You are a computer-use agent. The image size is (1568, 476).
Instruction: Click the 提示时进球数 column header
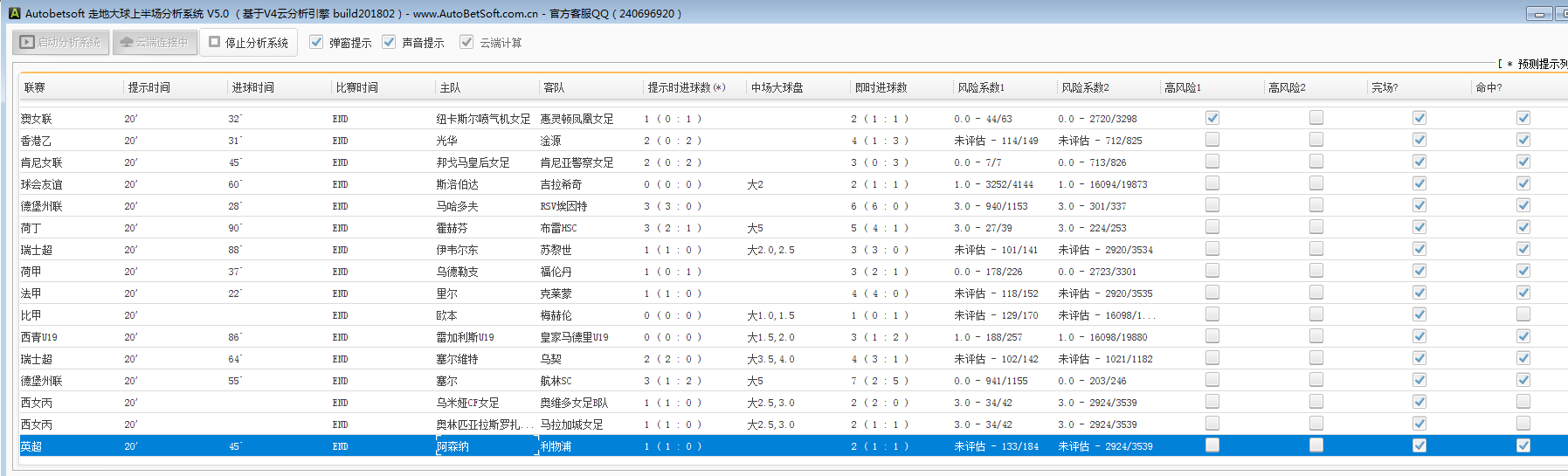[686, 87]
